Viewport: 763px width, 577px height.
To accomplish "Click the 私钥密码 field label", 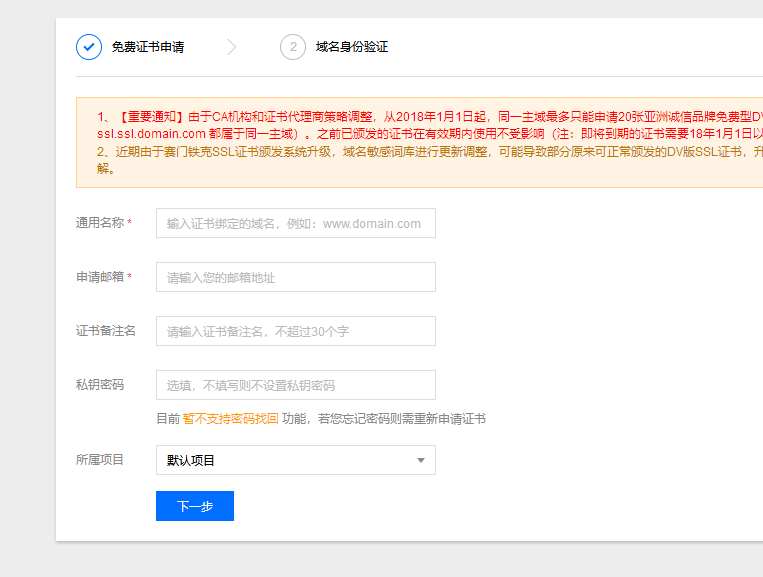I will pos(100,385).
